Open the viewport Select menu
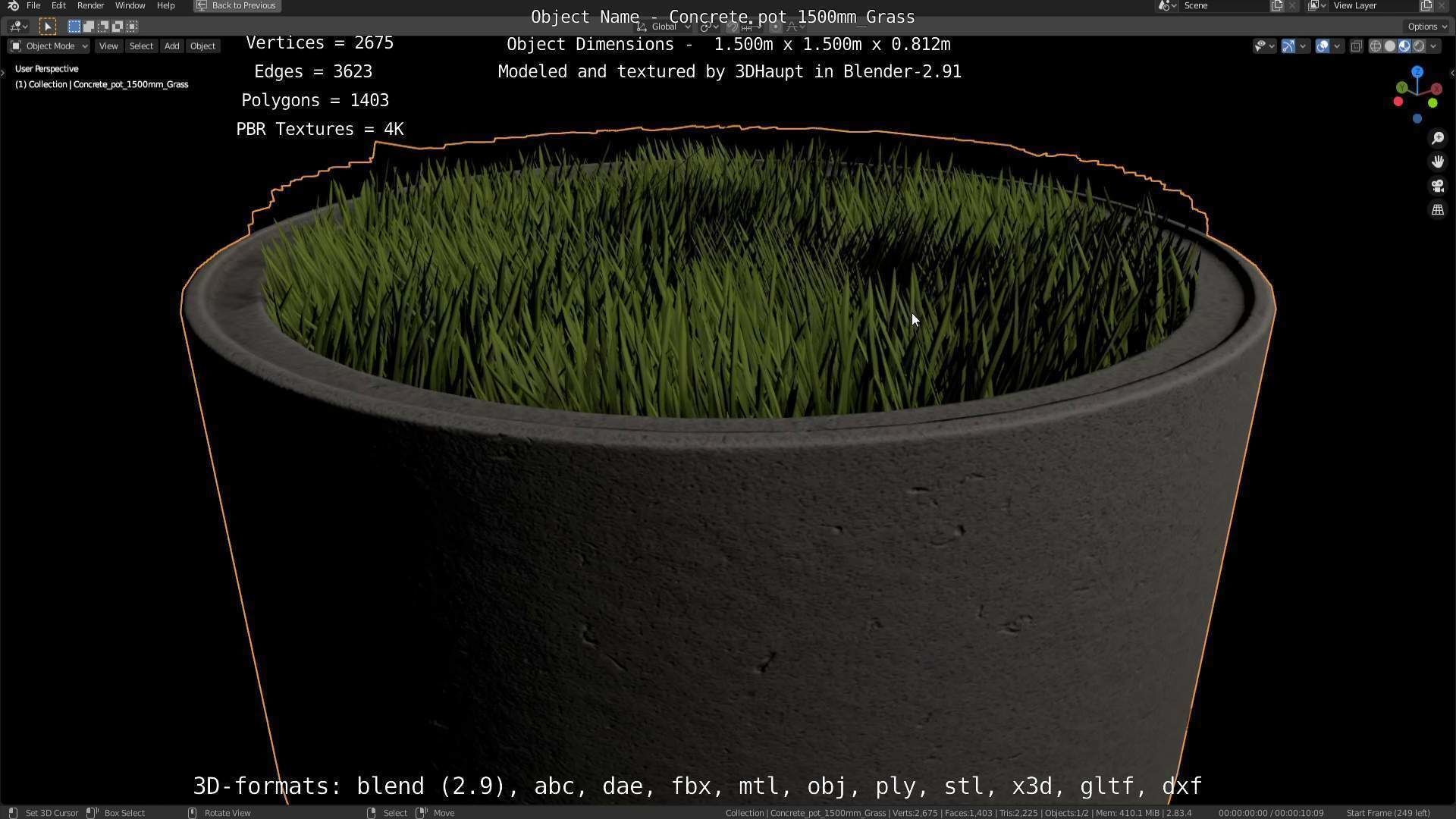The image size is (1456, 819). (x=141, y=46)
